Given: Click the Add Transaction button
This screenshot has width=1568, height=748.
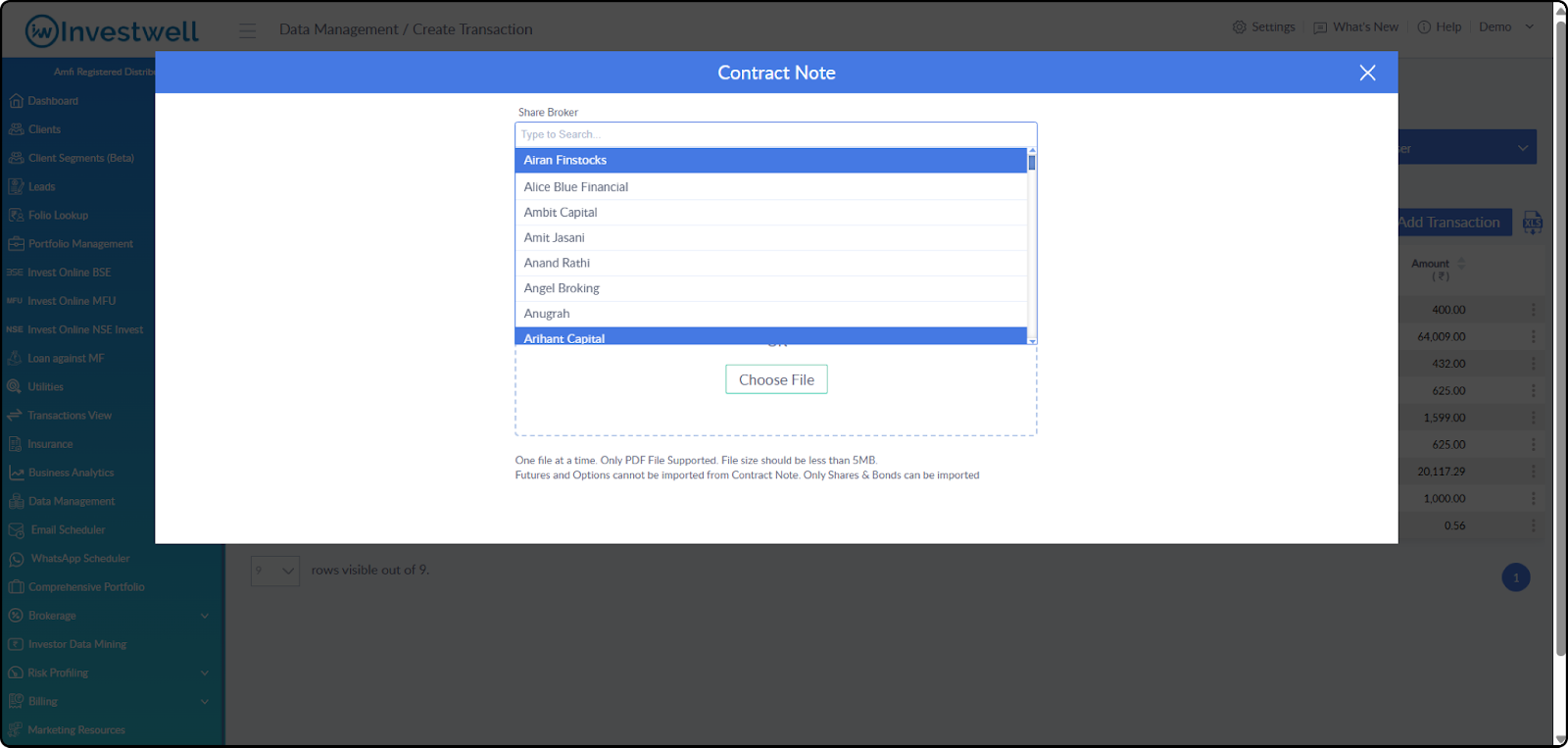Looking at the screenshot, I should coord(1455,223).
